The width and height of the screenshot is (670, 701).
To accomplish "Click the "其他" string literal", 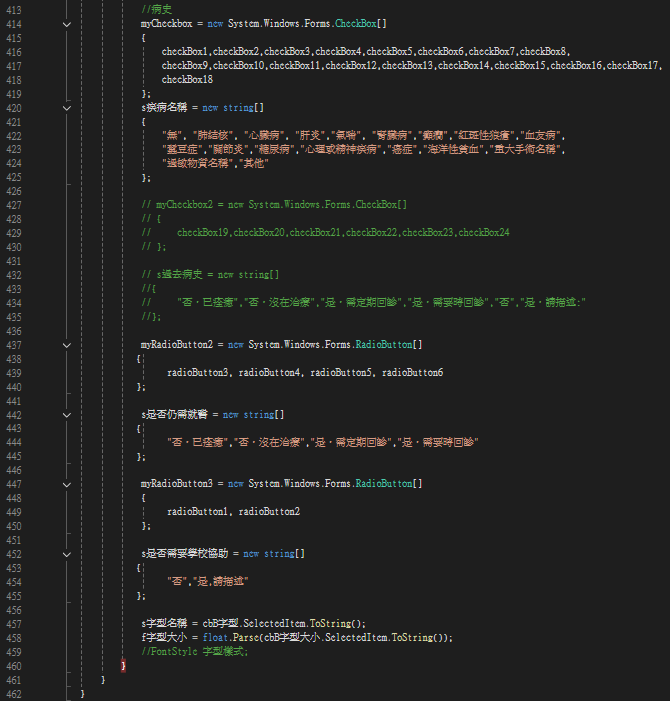I will click(x=254, y=163).
